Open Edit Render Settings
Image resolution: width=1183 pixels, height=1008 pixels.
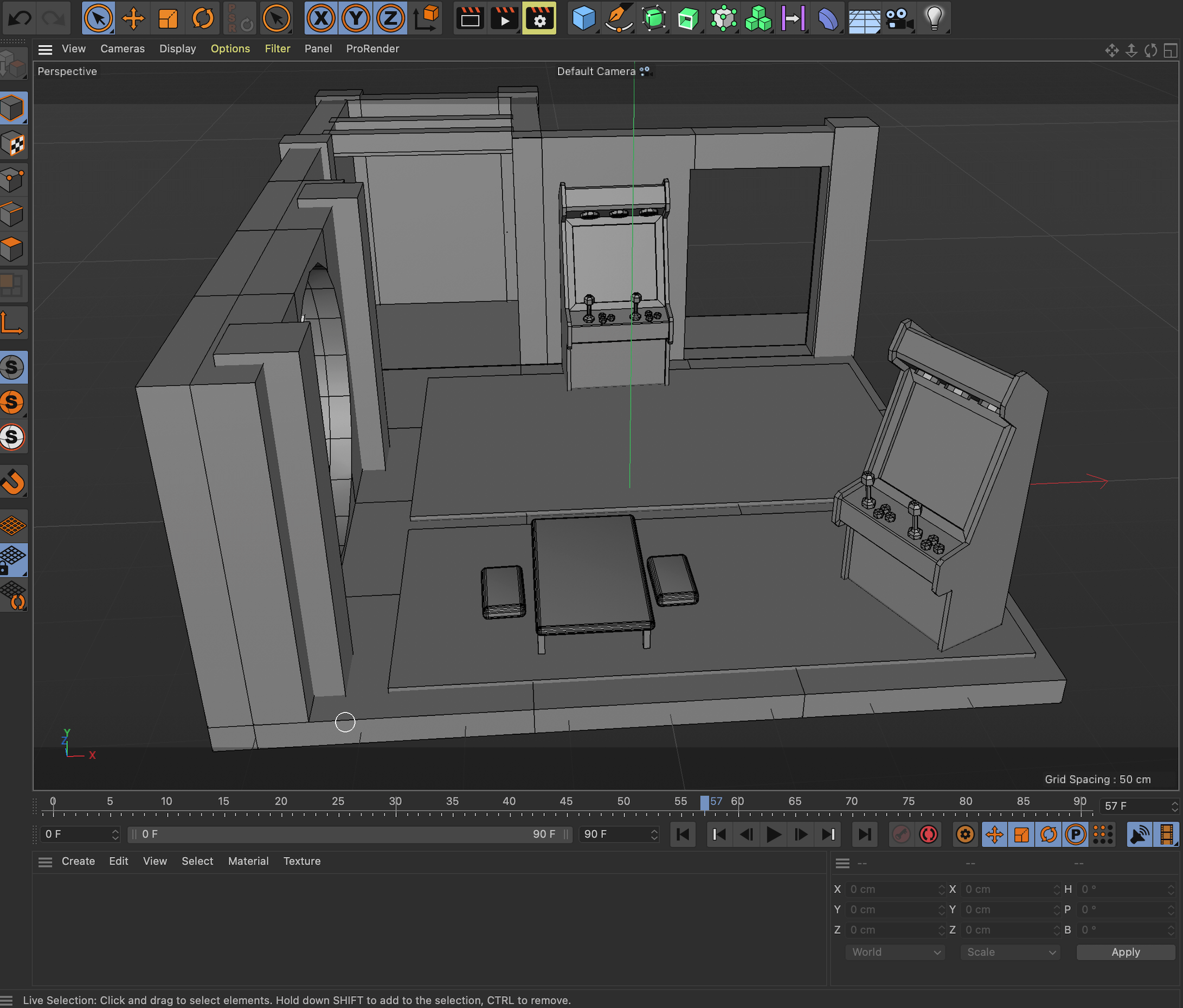[x=539, y=18]
